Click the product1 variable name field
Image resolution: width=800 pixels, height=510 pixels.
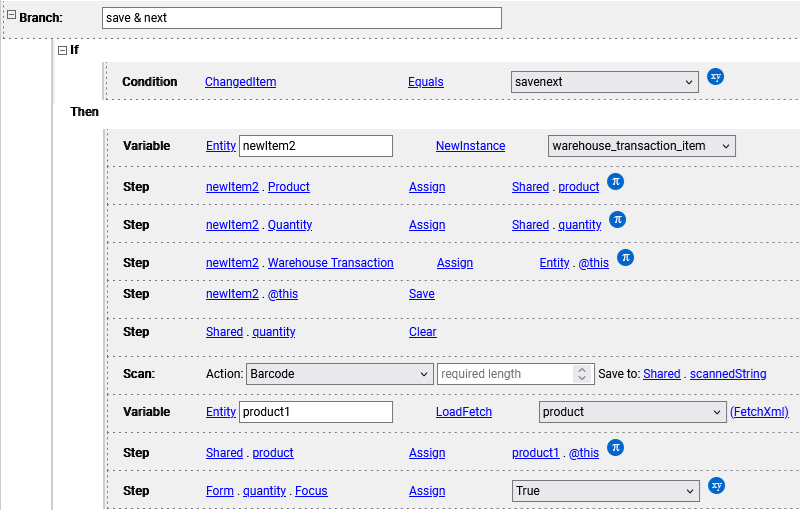click(x=316, y=412)
